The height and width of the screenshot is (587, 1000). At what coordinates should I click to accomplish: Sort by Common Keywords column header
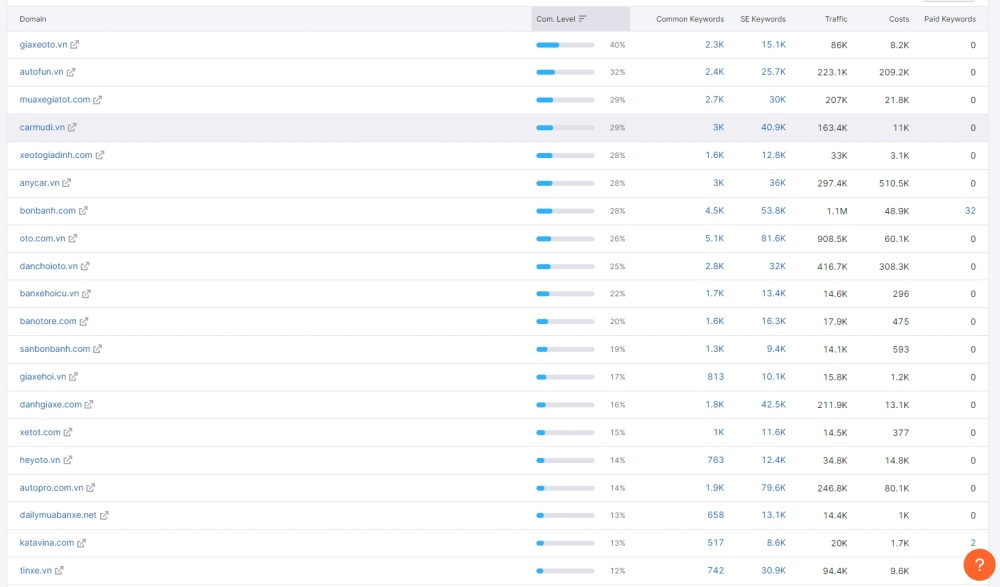click(690, 19)
